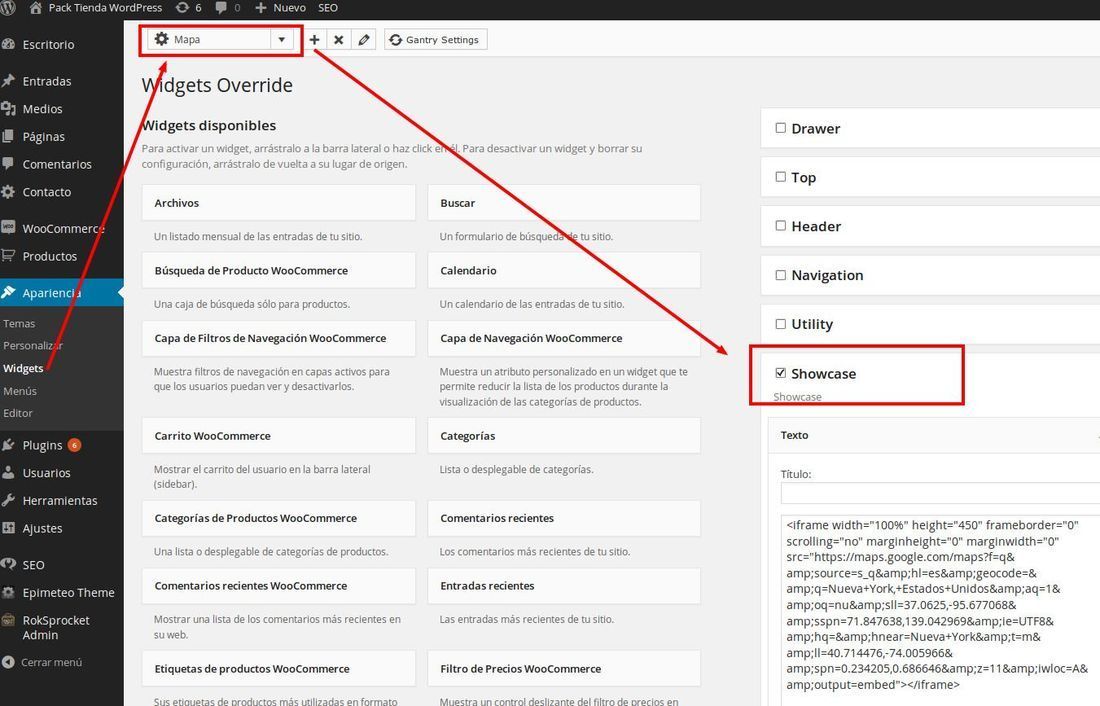Click the Usuarios person icon
The height and width of the screenshot is (706, 1100).
click(8, 472)
